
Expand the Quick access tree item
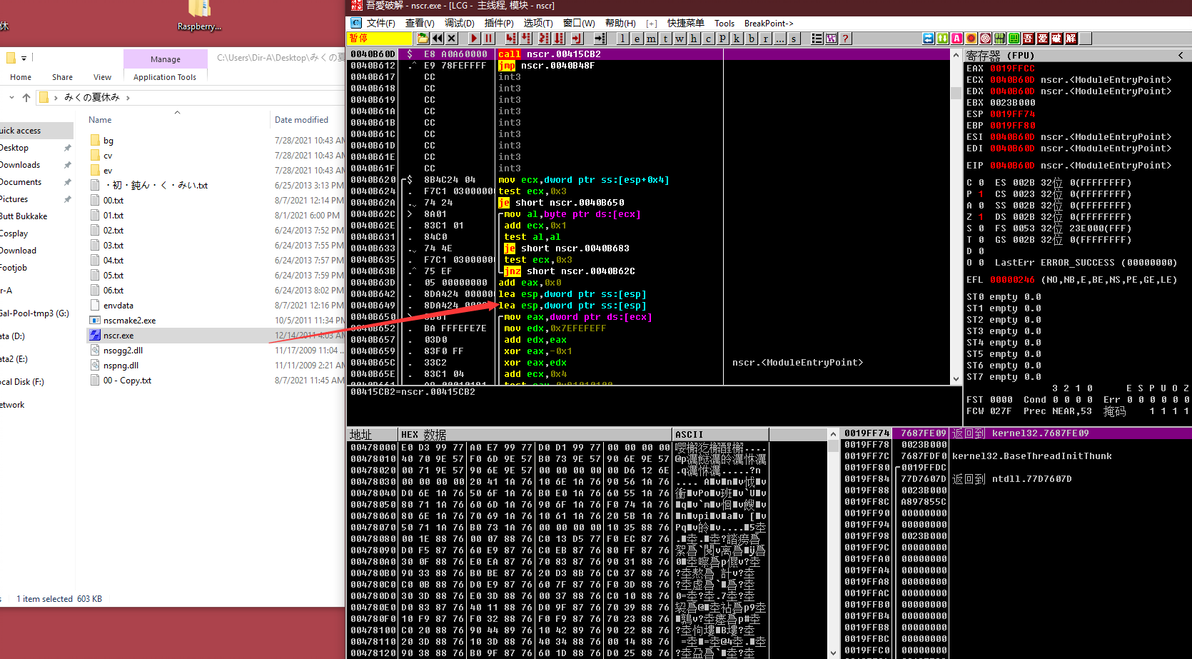[21, 131]
